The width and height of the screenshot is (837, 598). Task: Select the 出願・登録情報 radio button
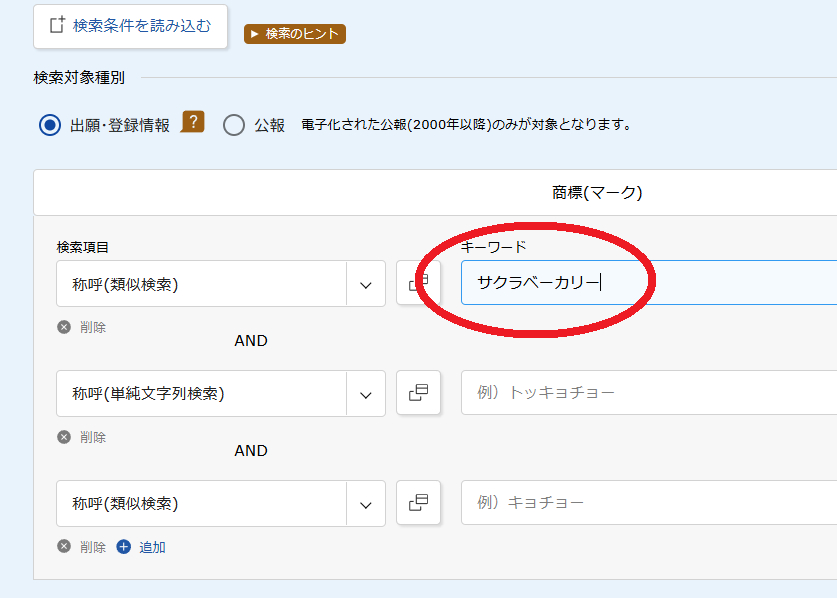[x=50, y=125]
